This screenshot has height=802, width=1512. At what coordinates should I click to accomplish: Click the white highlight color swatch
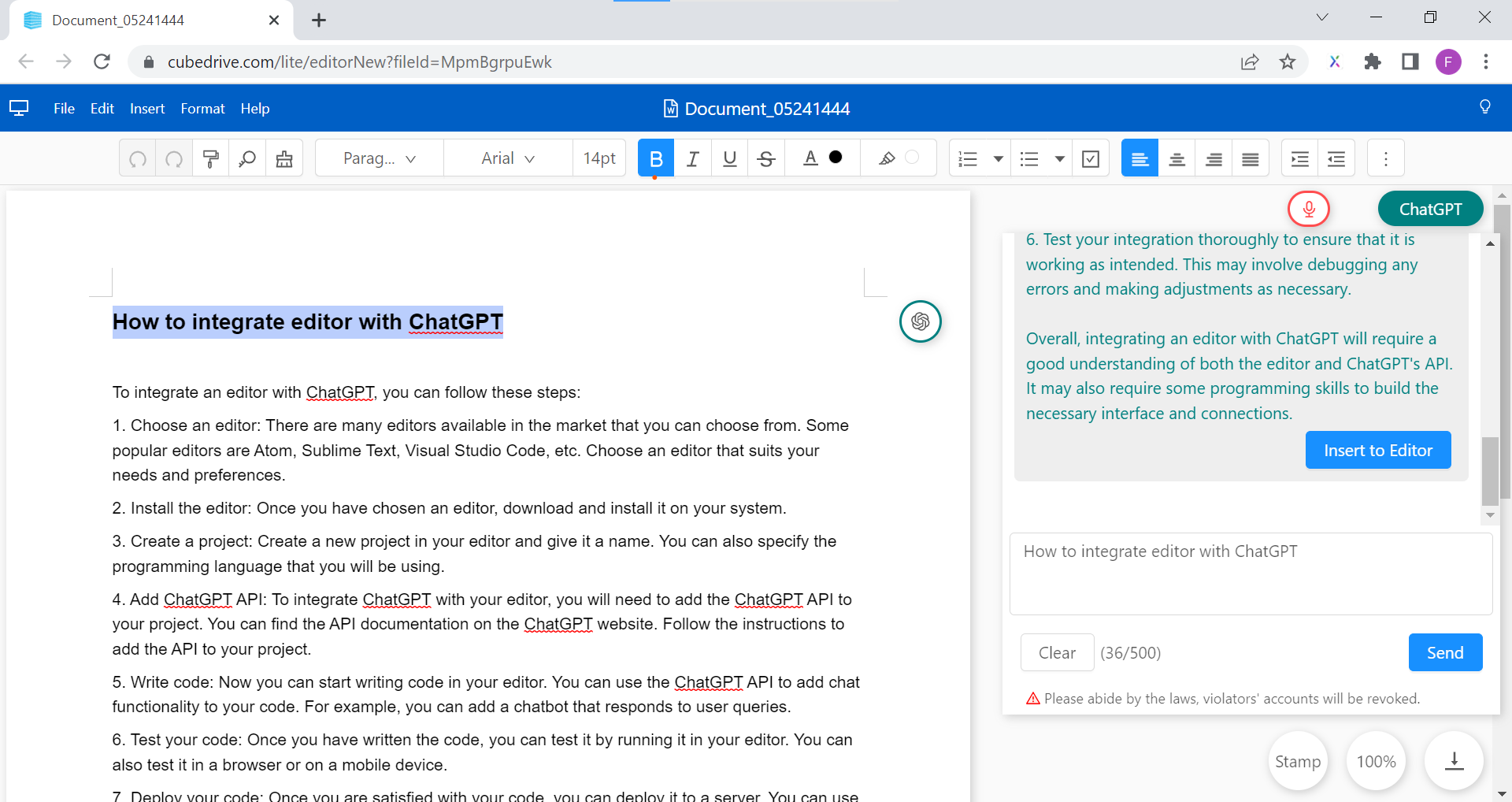tap(912, 157)
